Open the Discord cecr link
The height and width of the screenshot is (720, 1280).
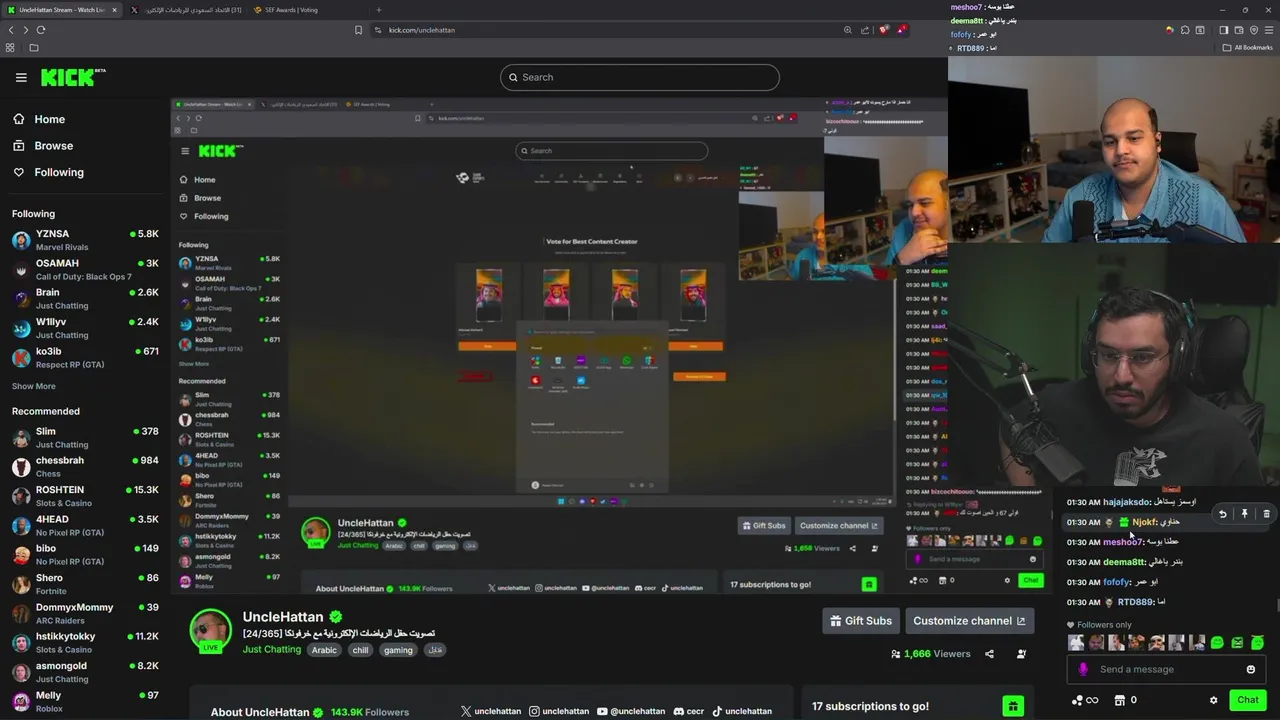[x=689, y=712]
